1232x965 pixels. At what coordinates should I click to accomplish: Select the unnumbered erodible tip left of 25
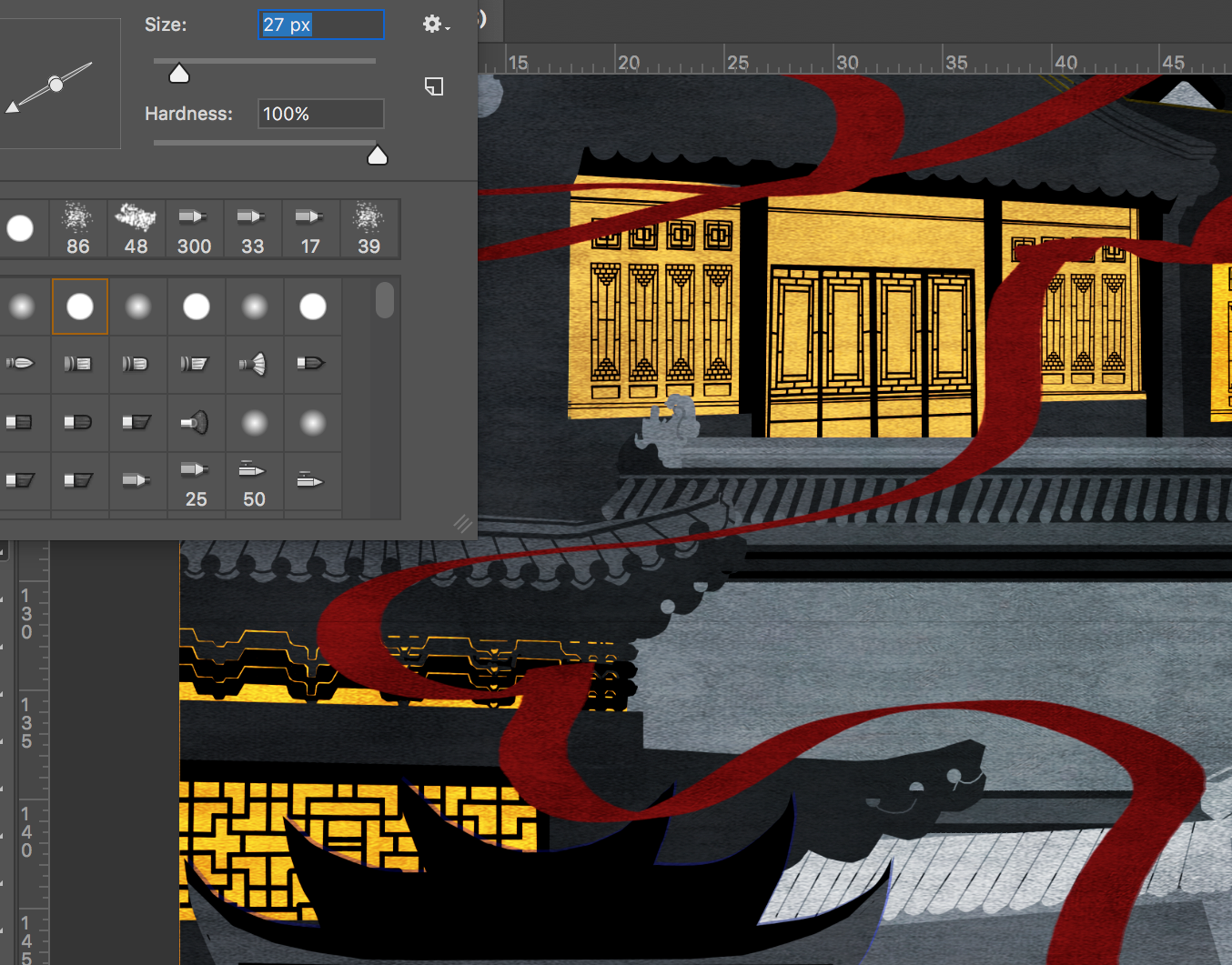point(136,480)
